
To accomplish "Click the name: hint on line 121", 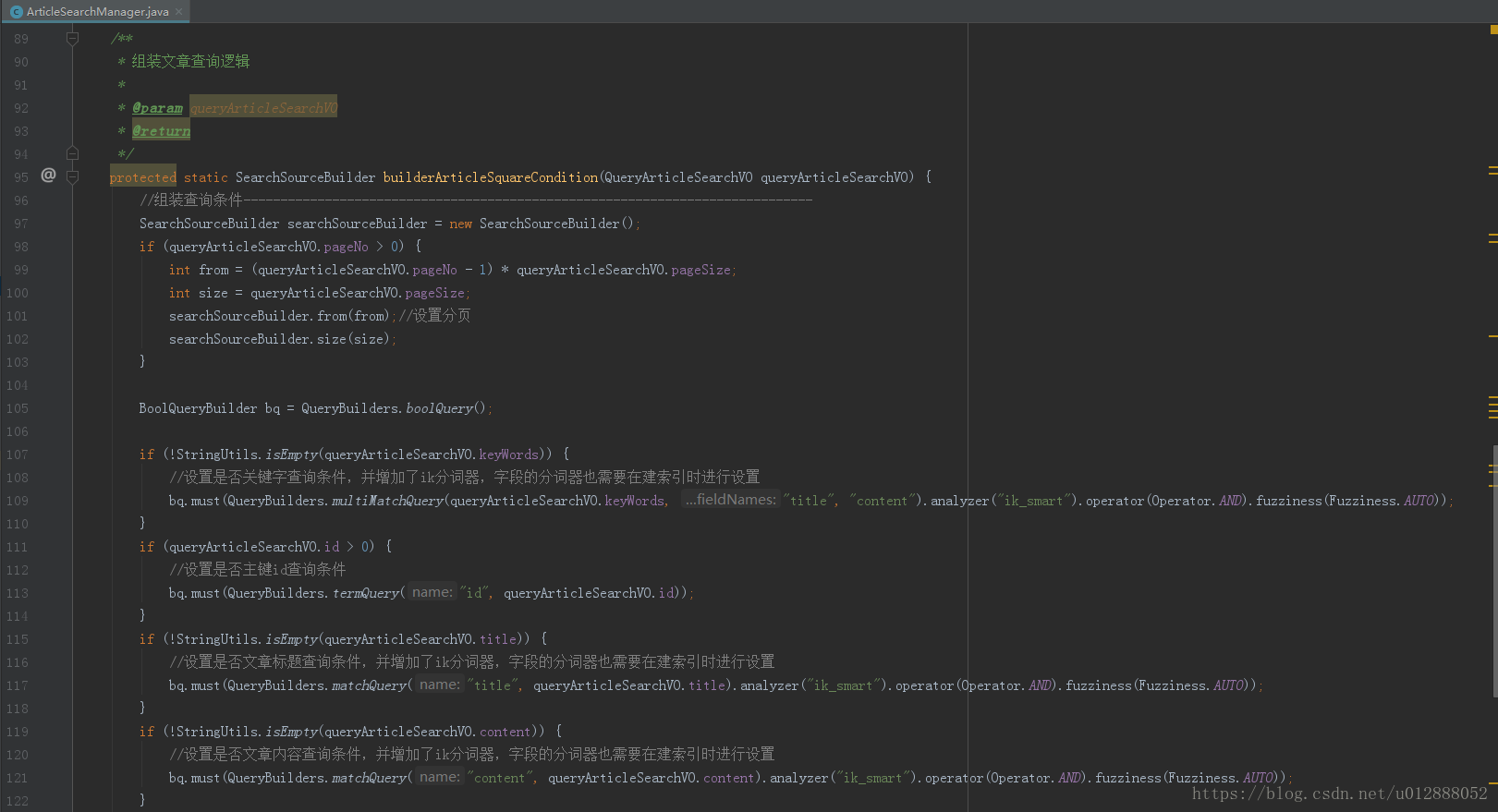I will click(x=440, y=777).
